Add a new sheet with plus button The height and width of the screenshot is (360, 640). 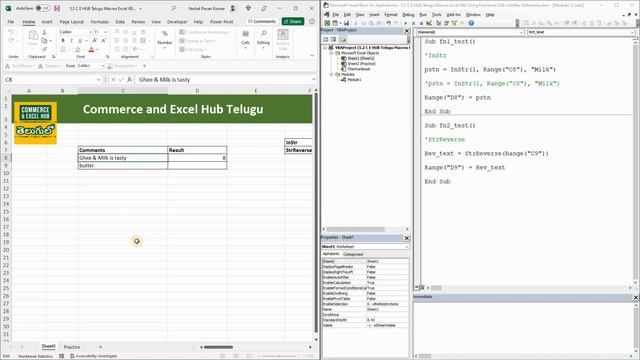[x=100, y=347]
